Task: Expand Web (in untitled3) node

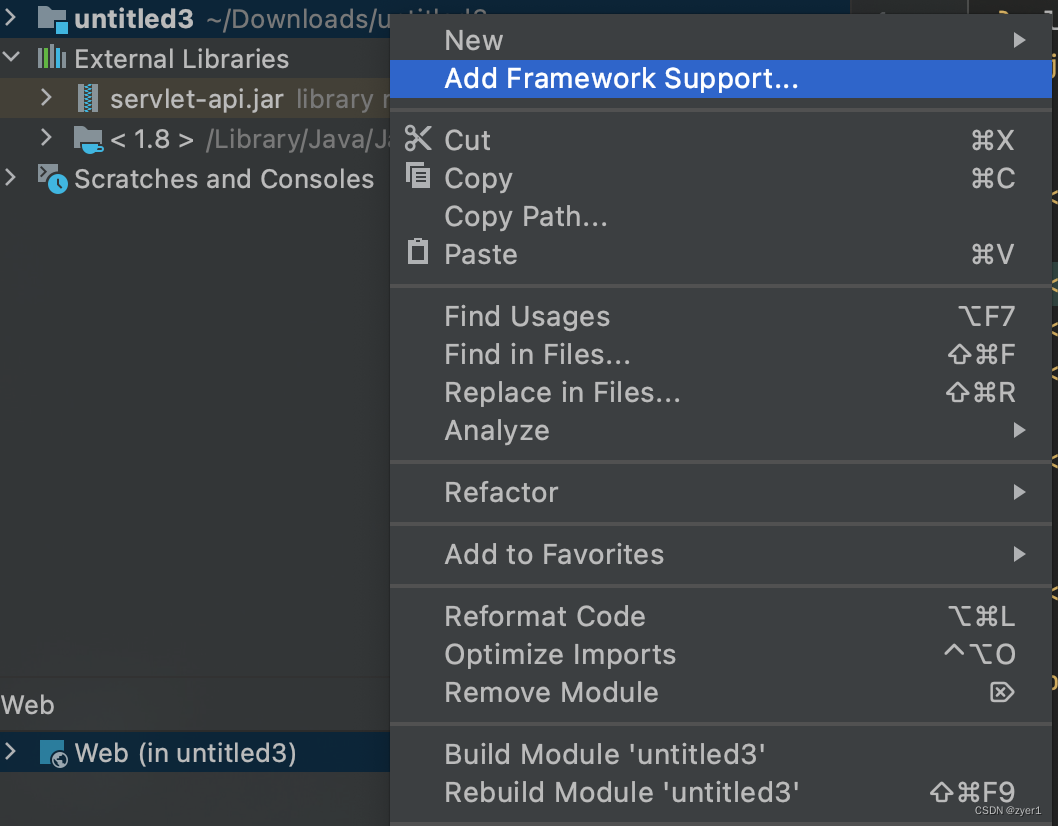Action: pyautogui.click(x=12, y=752)
